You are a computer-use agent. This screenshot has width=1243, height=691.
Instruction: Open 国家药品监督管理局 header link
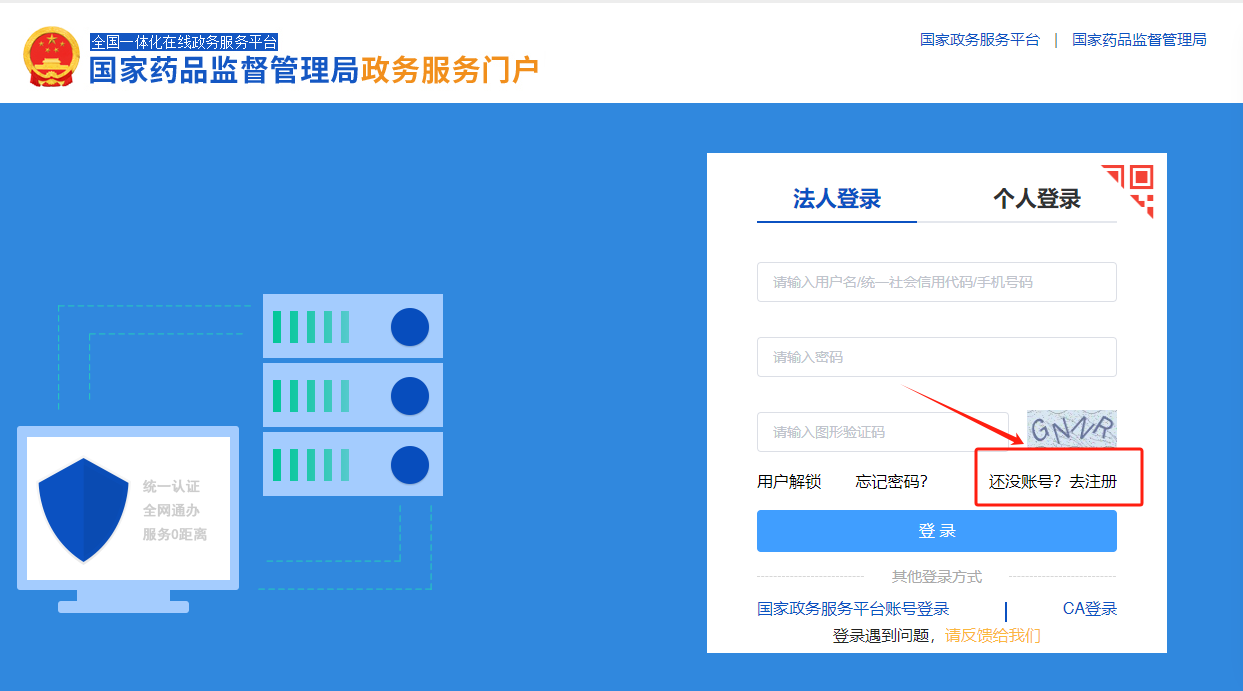point(1139,40)
